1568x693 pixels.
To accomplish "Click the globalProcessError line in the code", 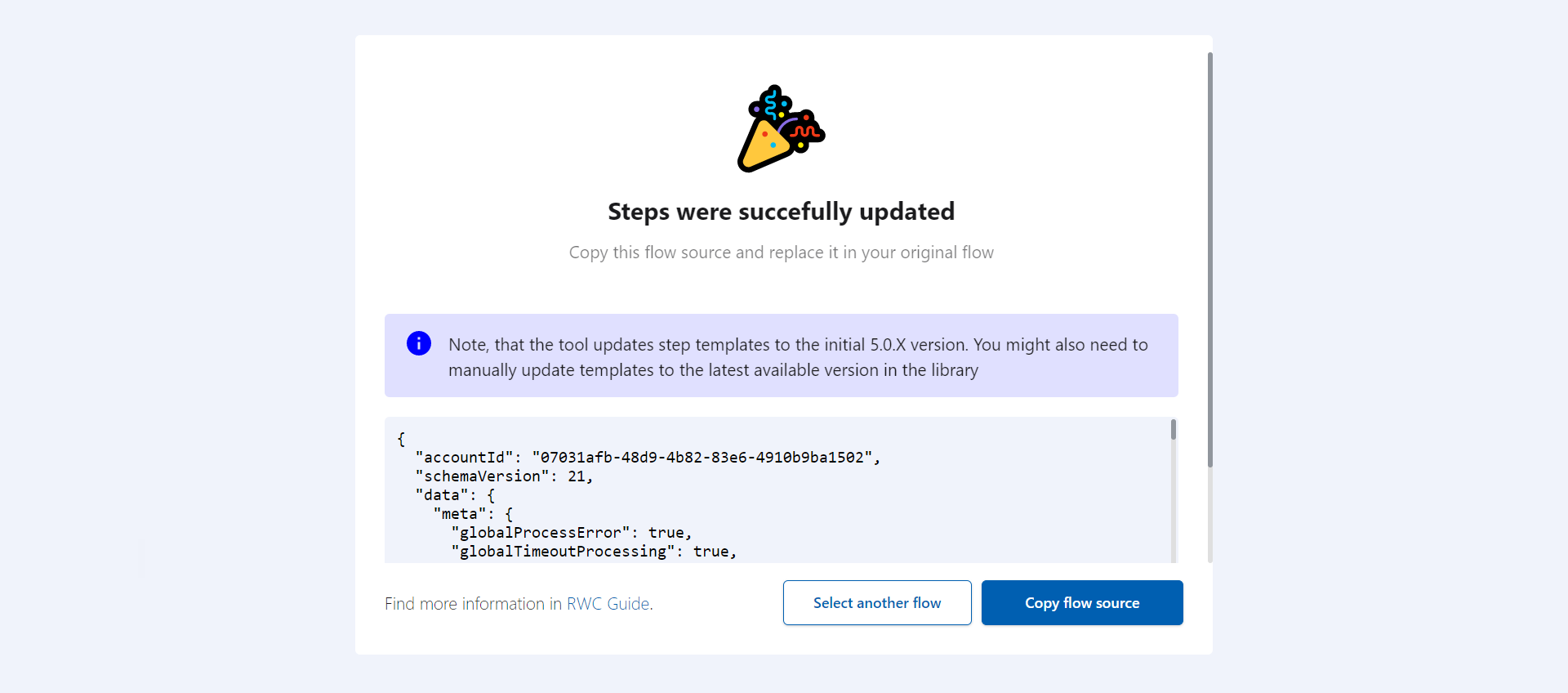I will 572,533.
